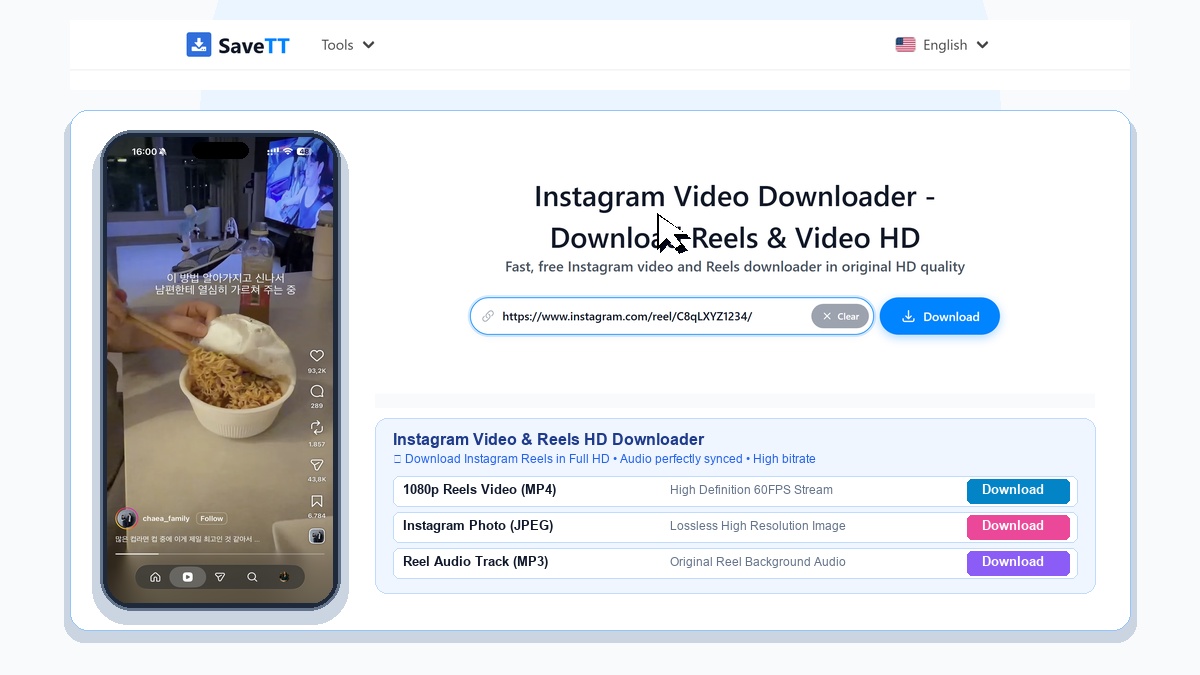This screenshot has width=1200, height=675.
Task: Click the 'Instagram Photo (JPEG)' label
Action: click(x=478, y=526)
